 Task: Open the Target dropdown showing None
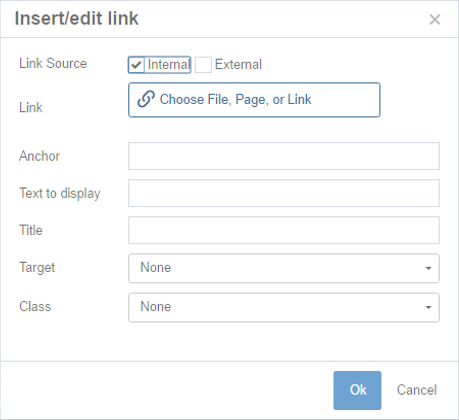click(x=284, y=268)
